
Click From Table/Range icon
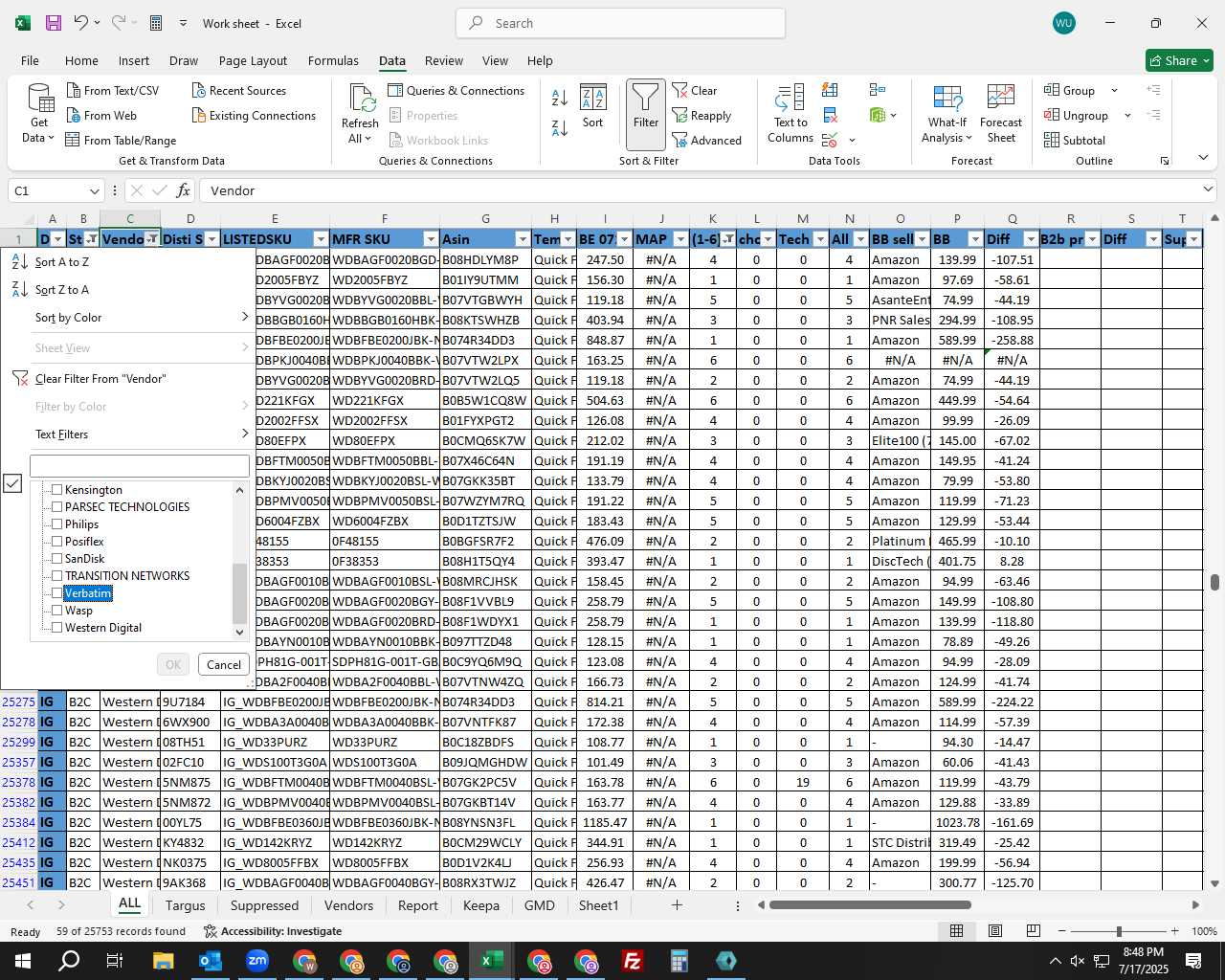73,140
